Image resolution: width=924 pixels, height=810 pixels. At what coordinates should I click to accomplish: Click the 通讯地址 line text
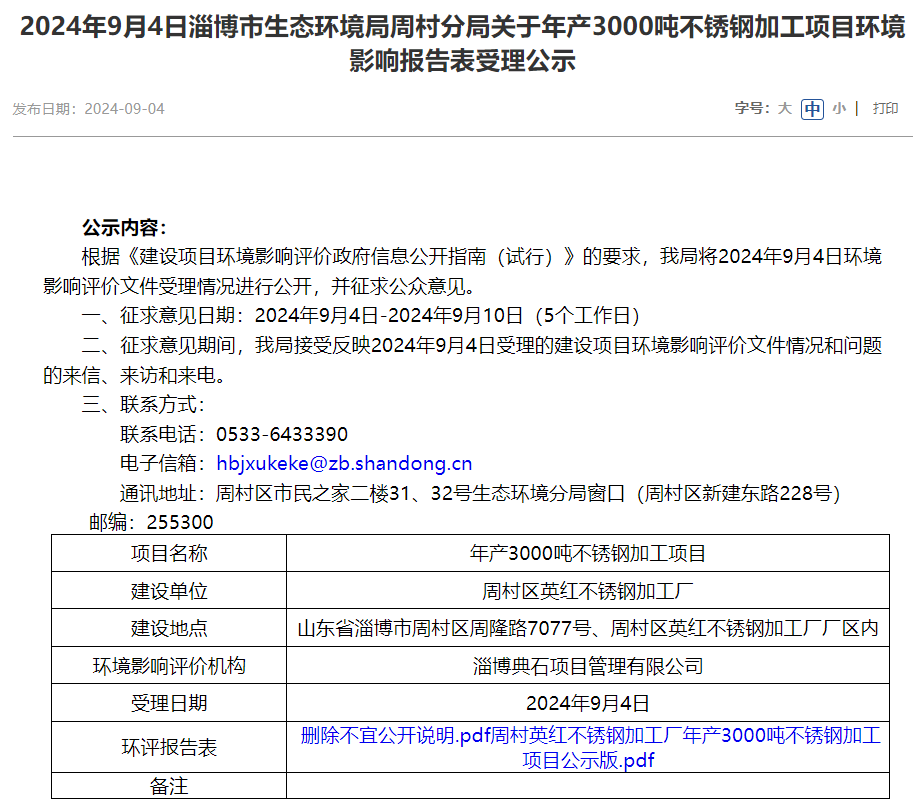click(x=480, y=493)
